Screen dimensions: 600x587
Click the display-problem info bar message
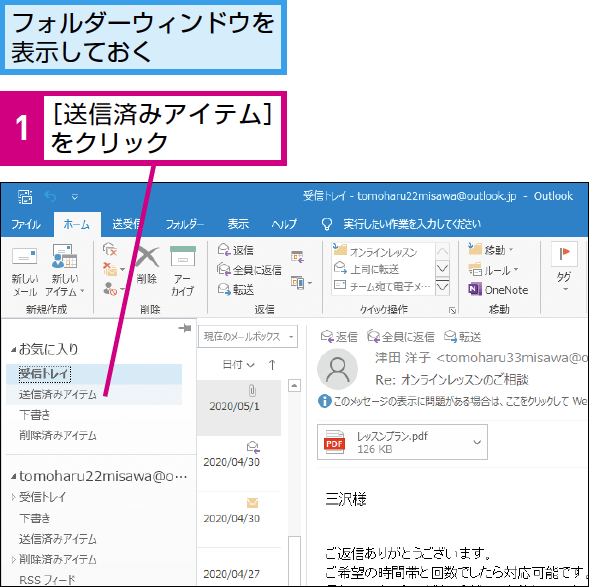click(452, 401)
